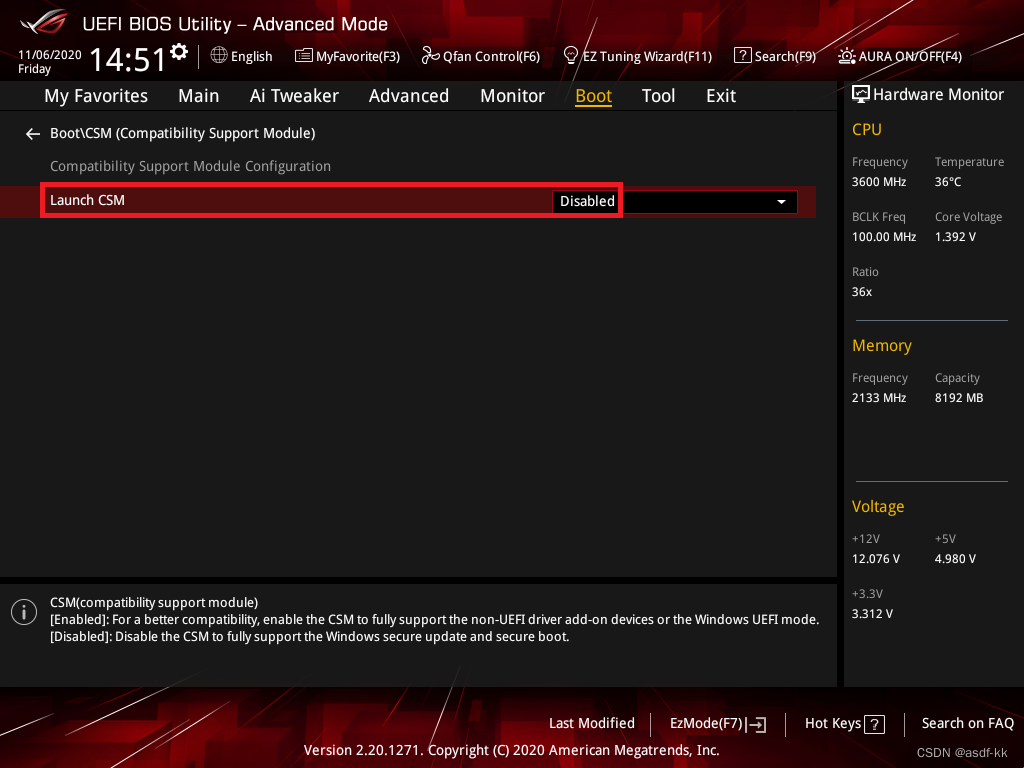Screen dimensions: 1024x768
Task: Switch to the Exit tab
Action: point(721,96)
